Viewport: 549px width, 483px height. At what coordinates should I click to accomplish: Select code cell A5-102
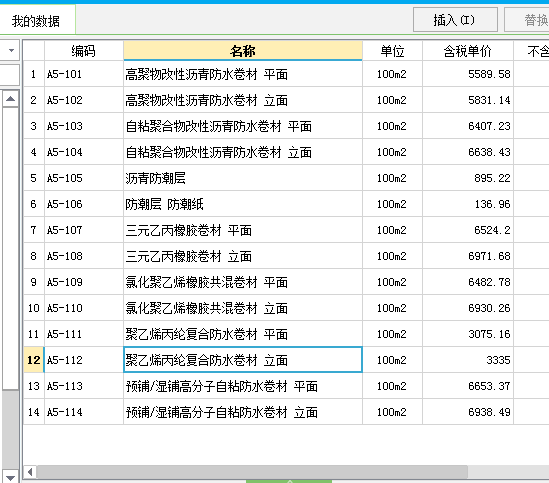click(x=84, y=100)
